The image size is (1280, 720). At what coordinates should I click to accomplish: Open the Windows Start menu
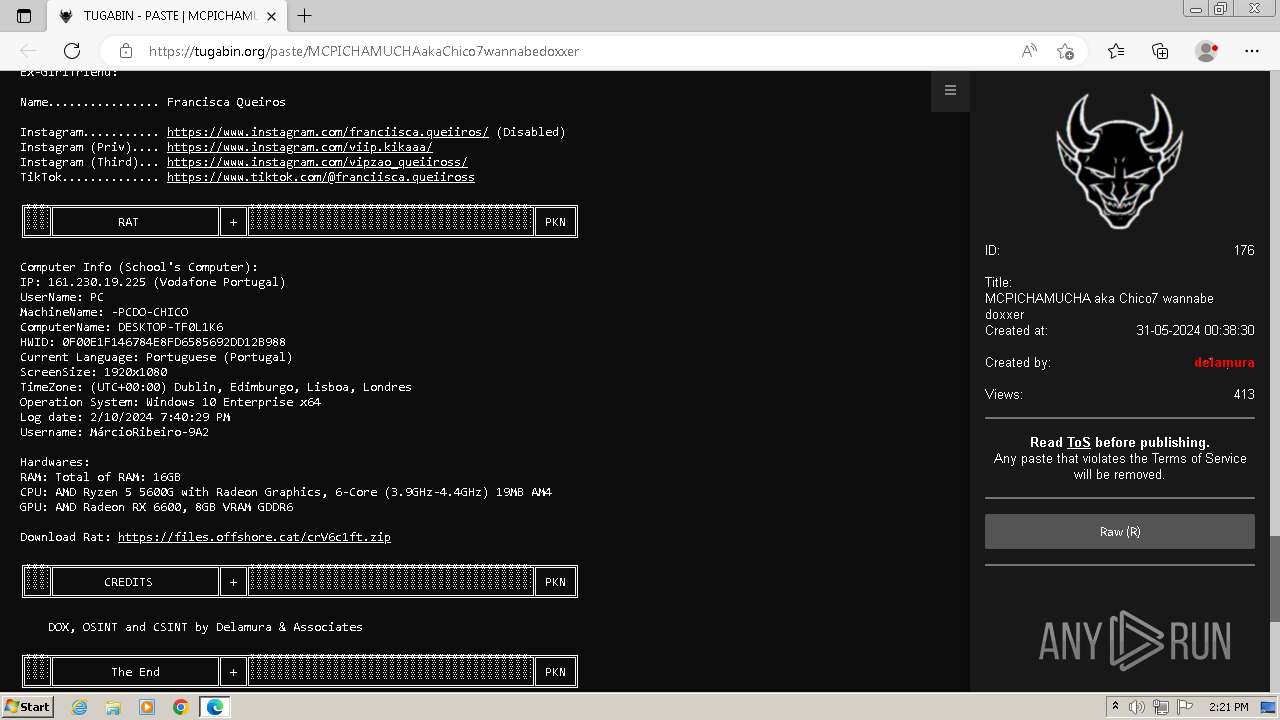(x=27, y=707)
